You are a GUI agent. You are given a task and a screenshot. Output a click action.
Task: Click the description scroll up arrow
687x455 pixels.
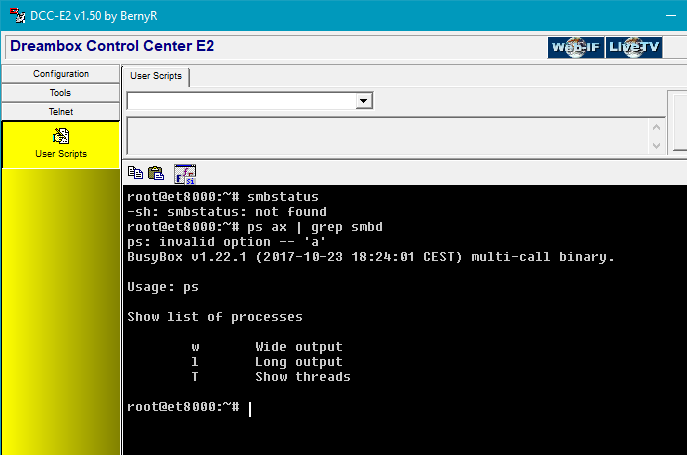tap(656, 127)
